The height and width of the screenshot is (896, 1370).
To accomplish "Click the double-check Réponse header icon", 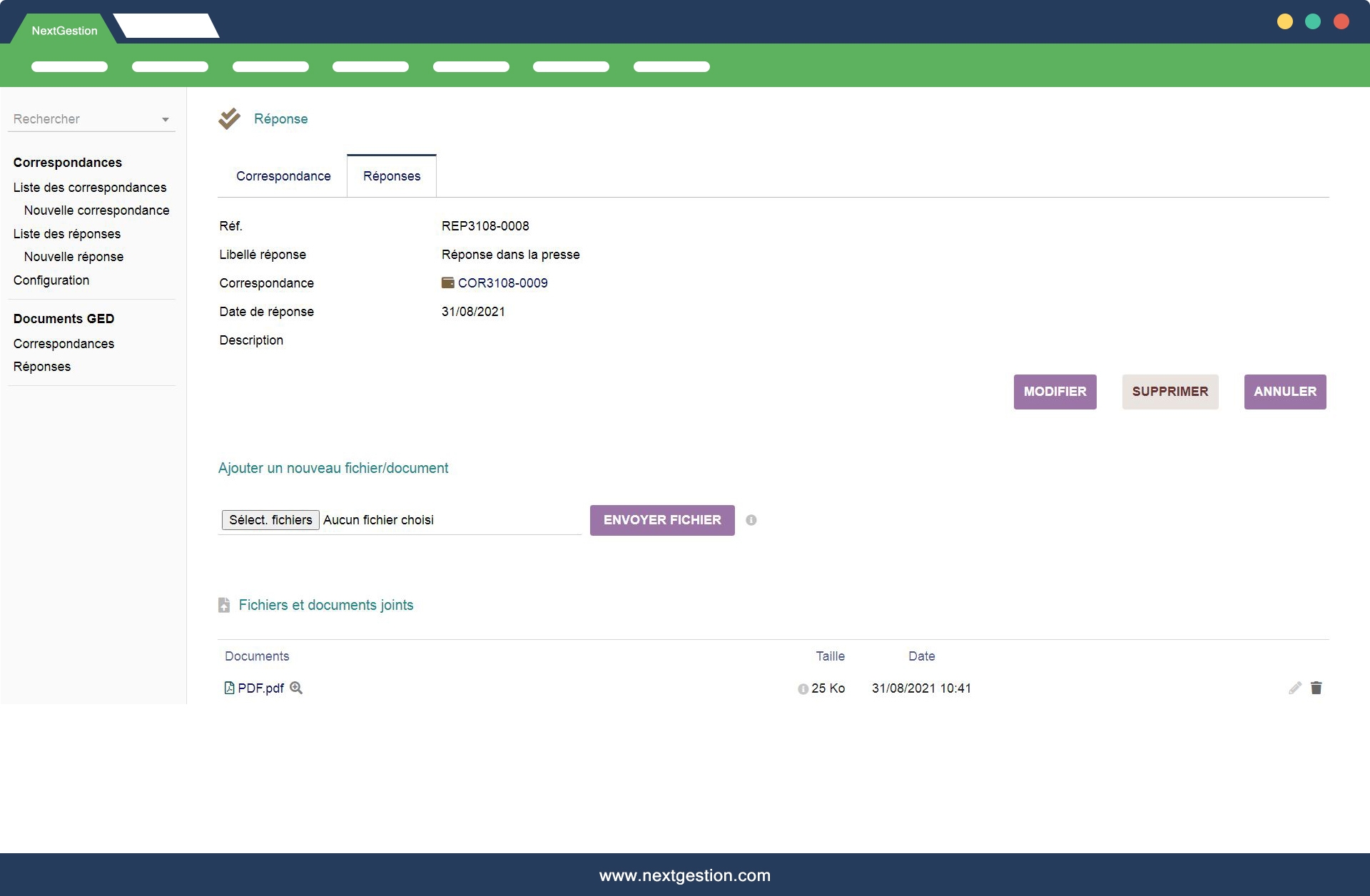I will [229, 118].
